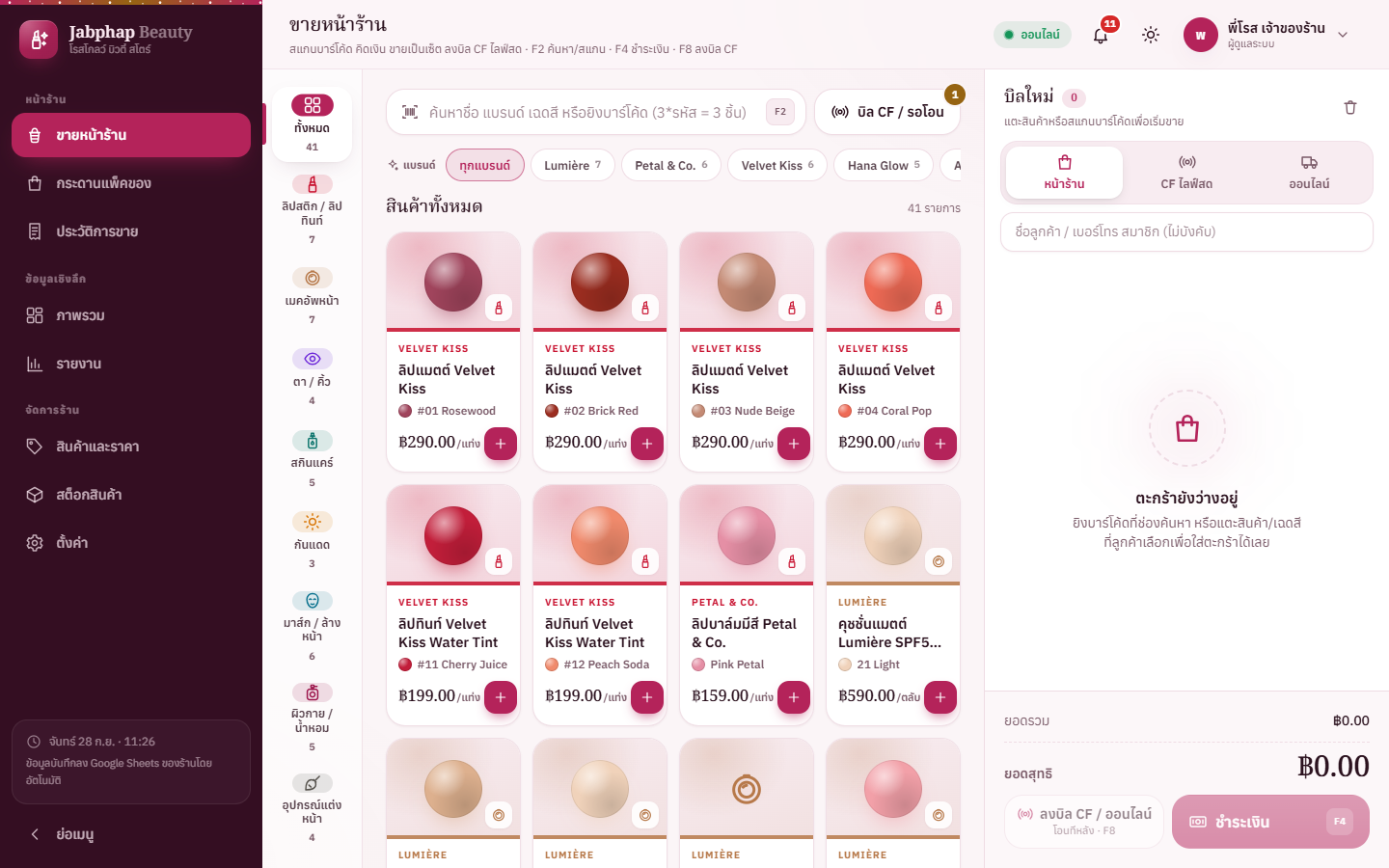Clear the bill with trash icon
The image size is (1389, 868).
[x=1350, y=107]
